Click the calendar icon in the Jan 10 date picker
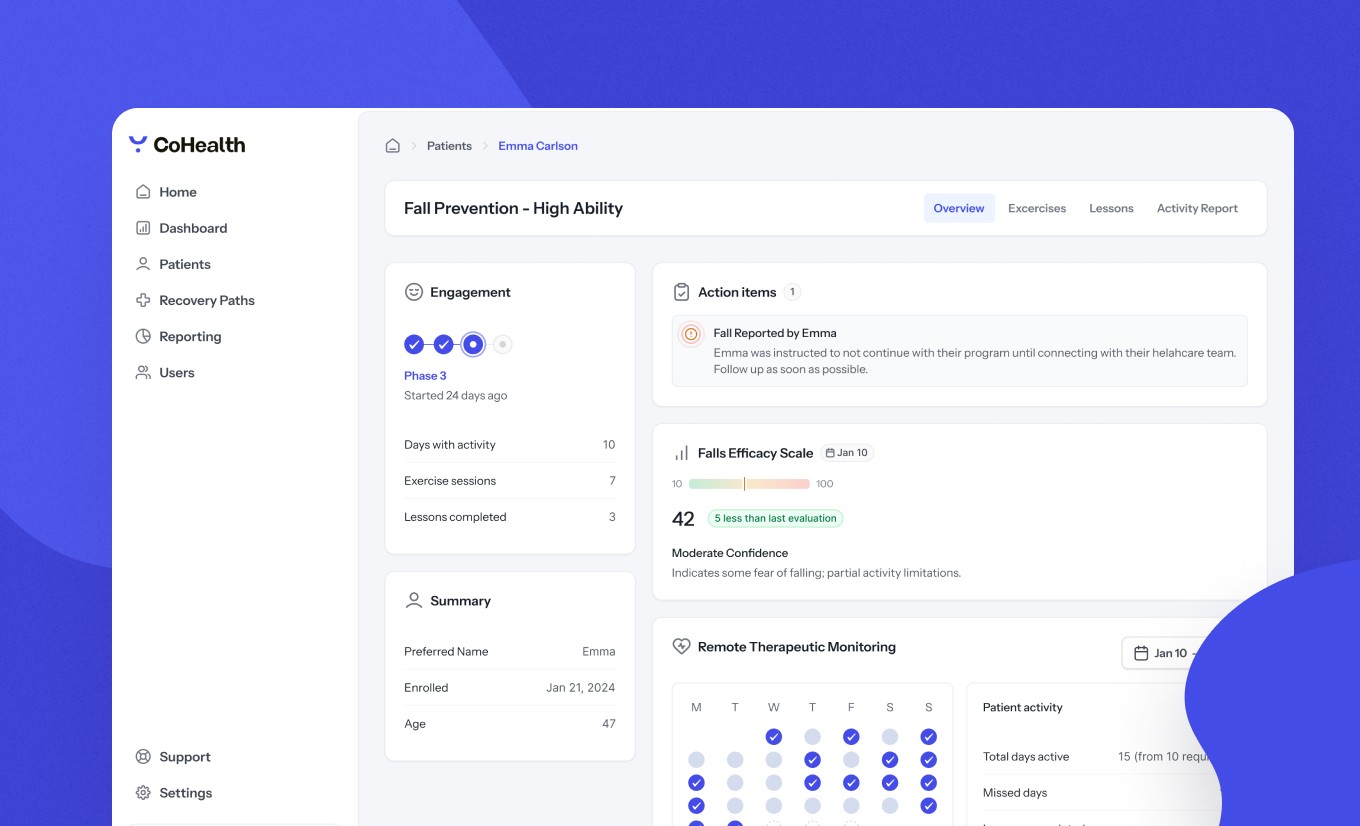This screenshot has width=1360, height=826. (1141, 653)
